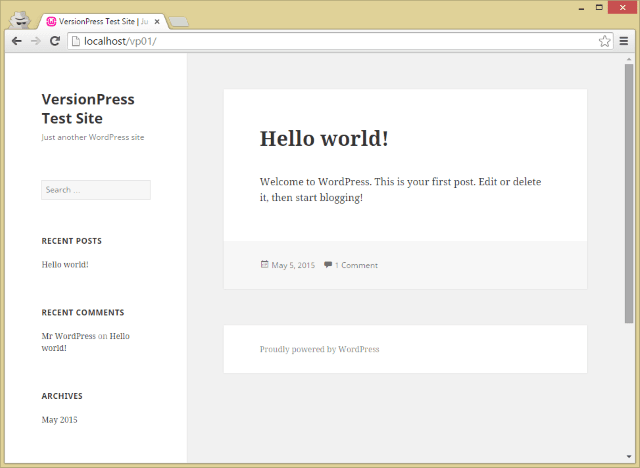Click the browser forward arrow

tap(36, 41)
